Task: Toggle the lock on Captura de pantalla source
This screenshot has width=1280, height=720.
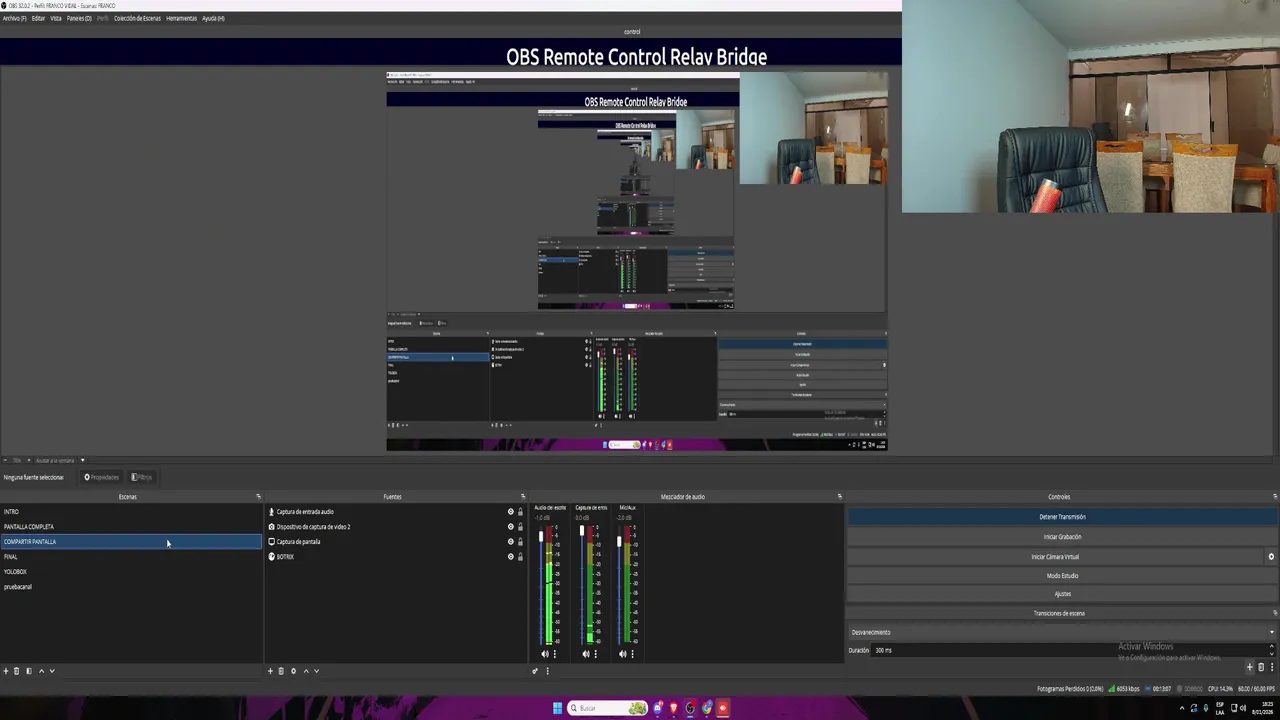Action: (x=520, y=542)
